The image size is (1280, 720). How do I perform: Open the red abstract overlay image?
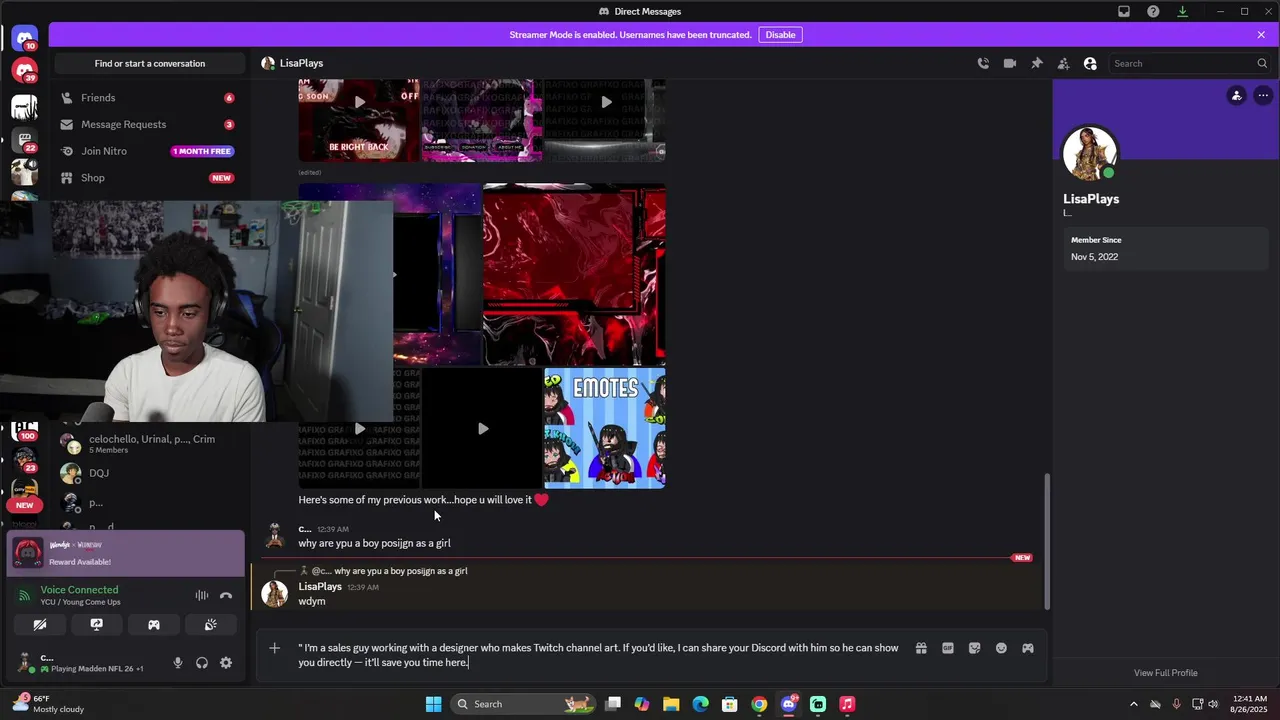pyautogui.click(x=574, y=275)
